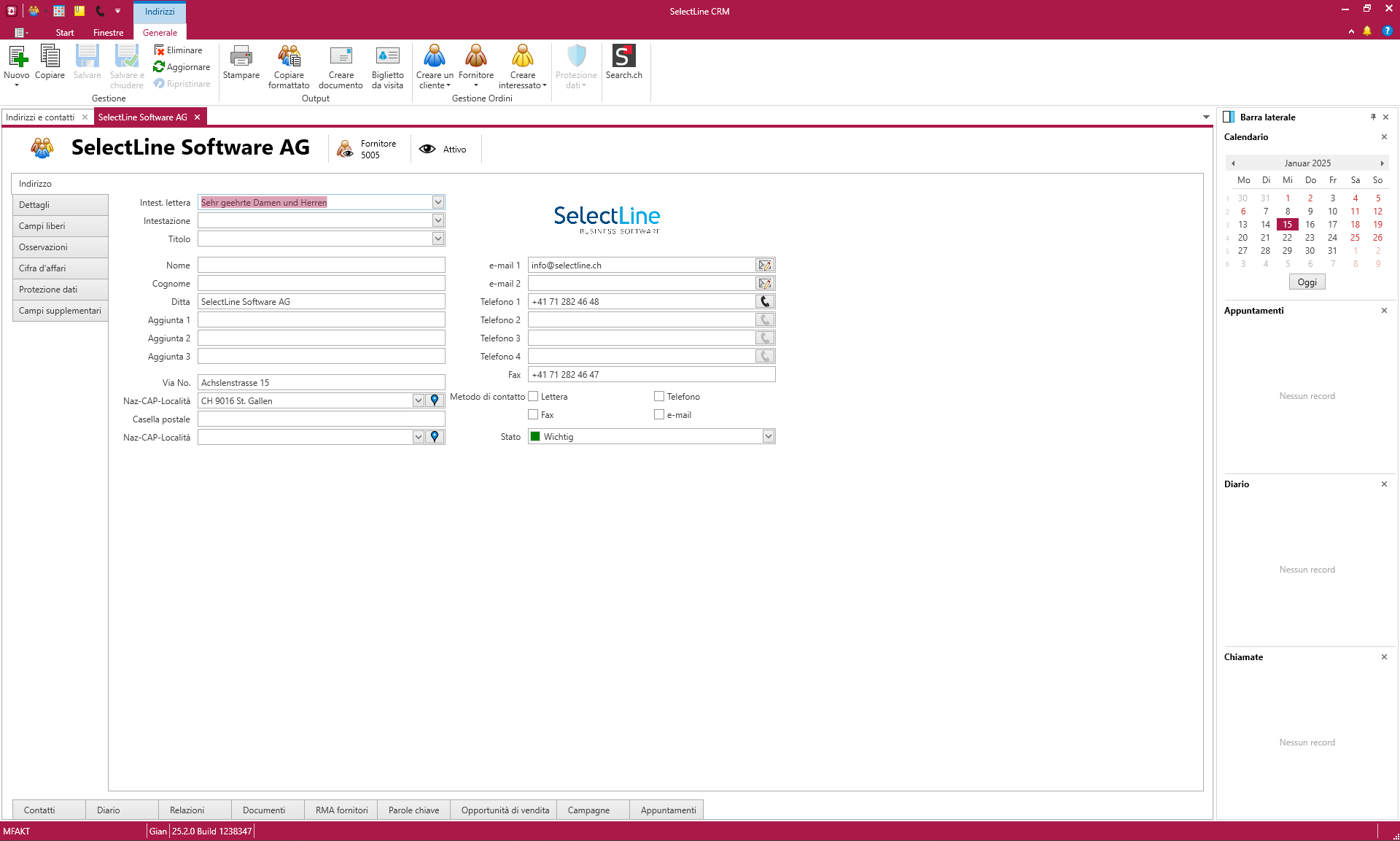
Task: Click the Stampare printer icon
Action: tap(241, 57)
